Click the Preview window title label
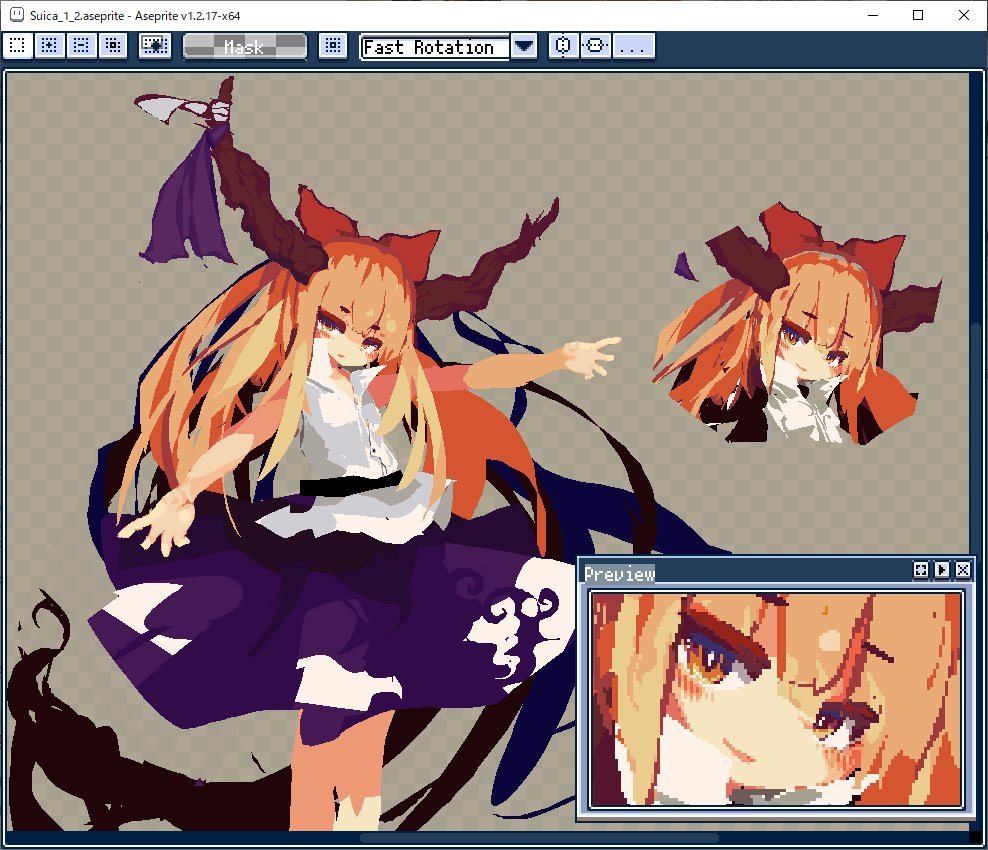Image resolution: width=988 pixels, height=850 pixels. pyautogui.click(x=619, y=574)
